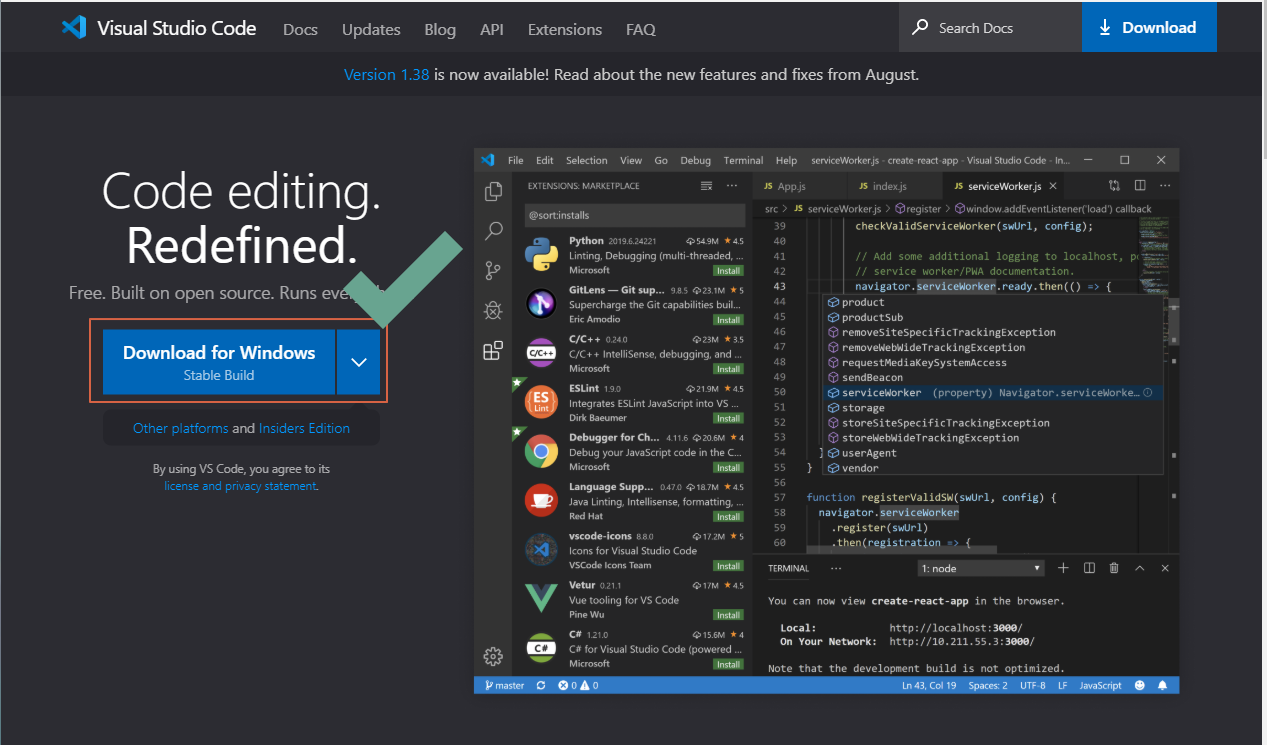Click the split editor icon

coord(1140,186)
